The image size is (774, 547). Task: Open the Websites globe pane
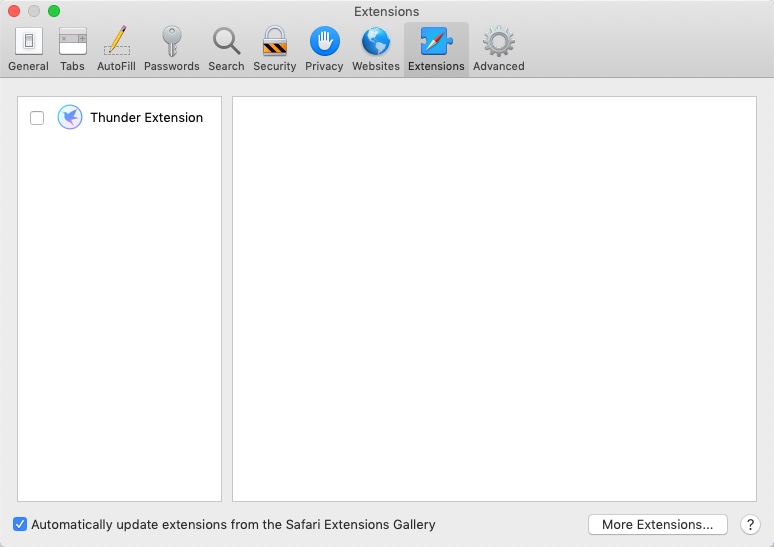[x=376, y=49]
